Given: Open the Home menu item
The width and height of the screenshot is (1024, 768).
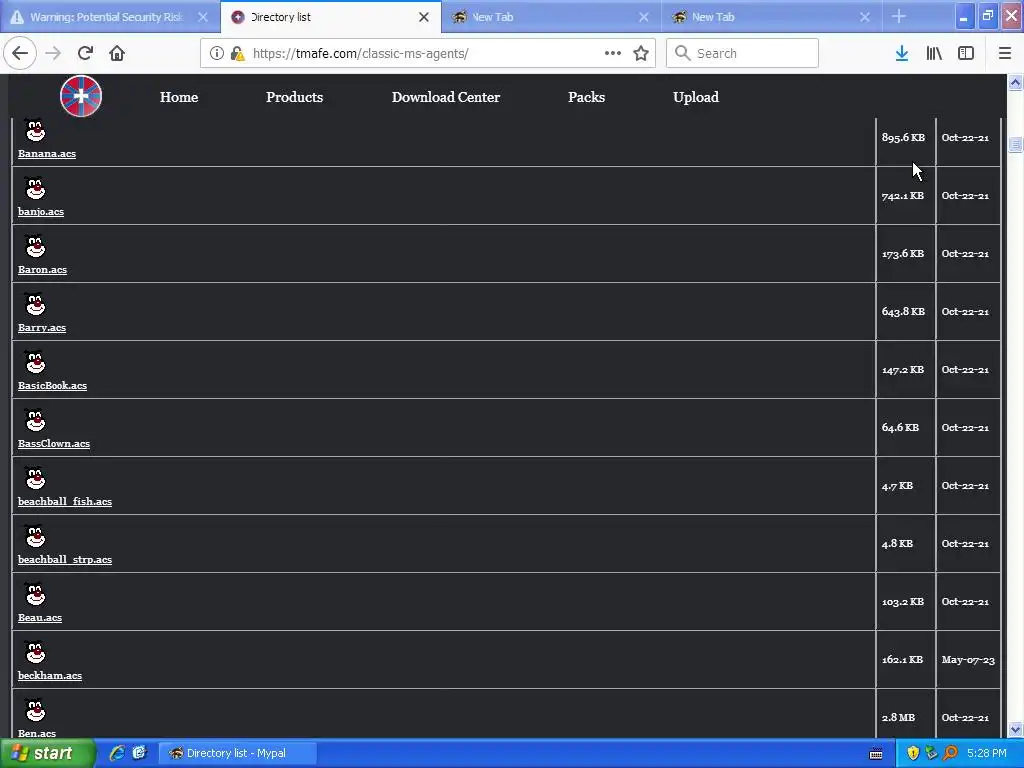Looking at the screenshot, I should tap(179, 97).
